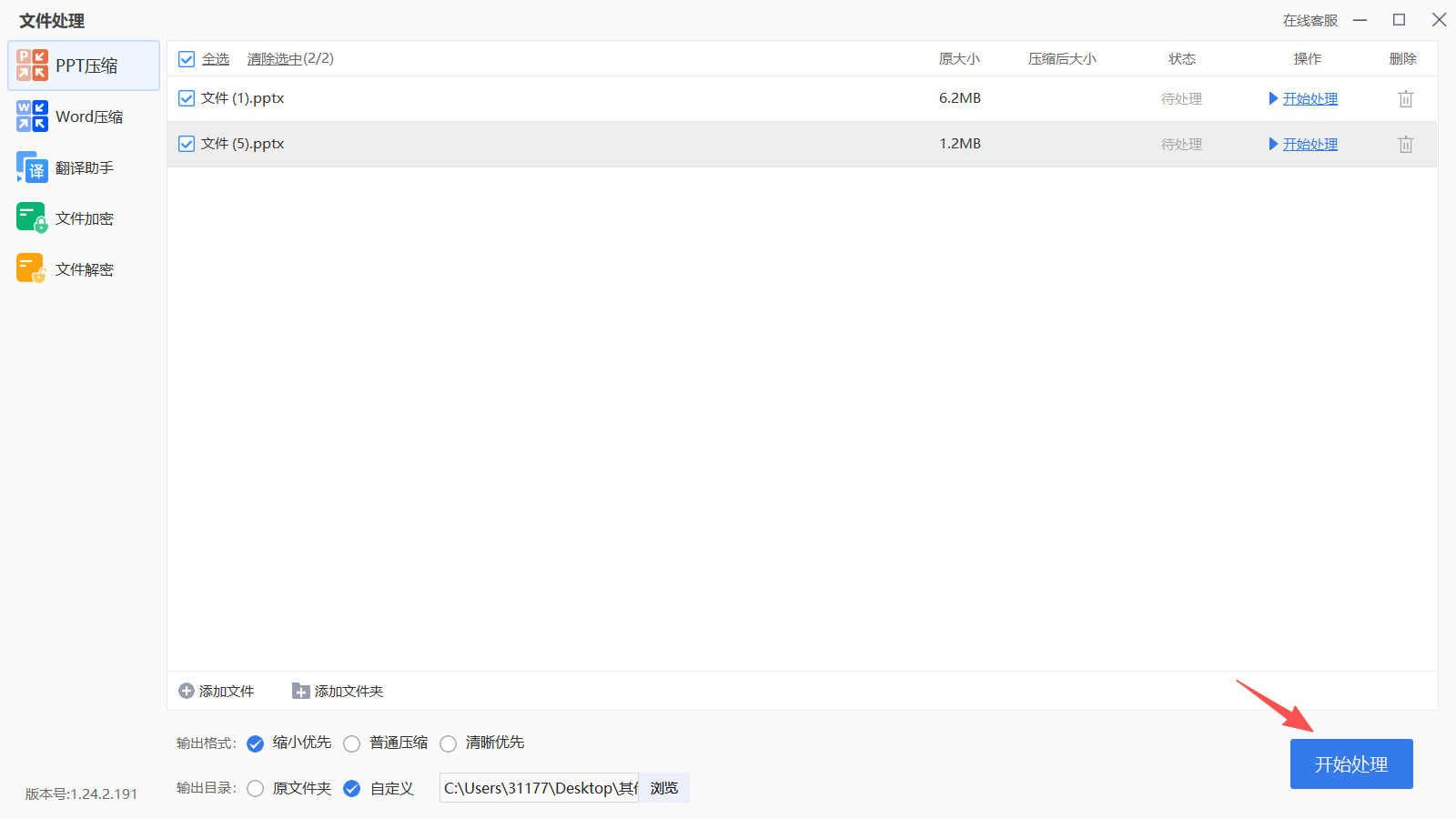Minimize the 文件处理 window
Screen dimensions: 1456x819
tap(1360, 20)
